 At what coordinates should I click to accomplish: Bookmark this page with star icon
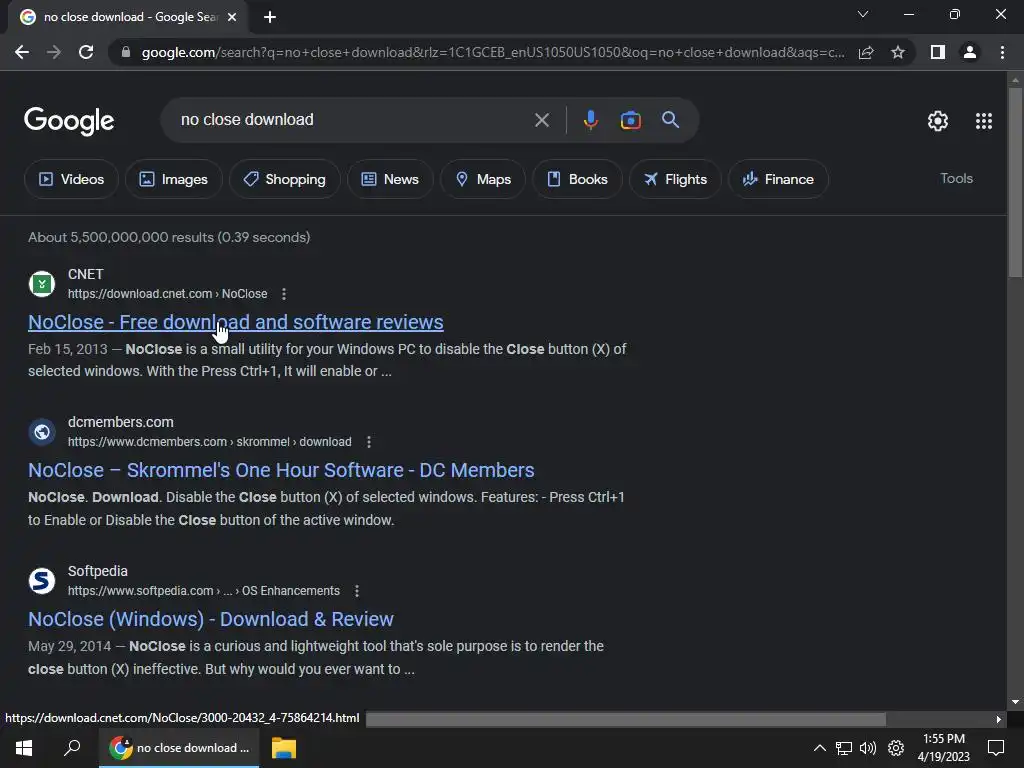(x=898, y=52)
